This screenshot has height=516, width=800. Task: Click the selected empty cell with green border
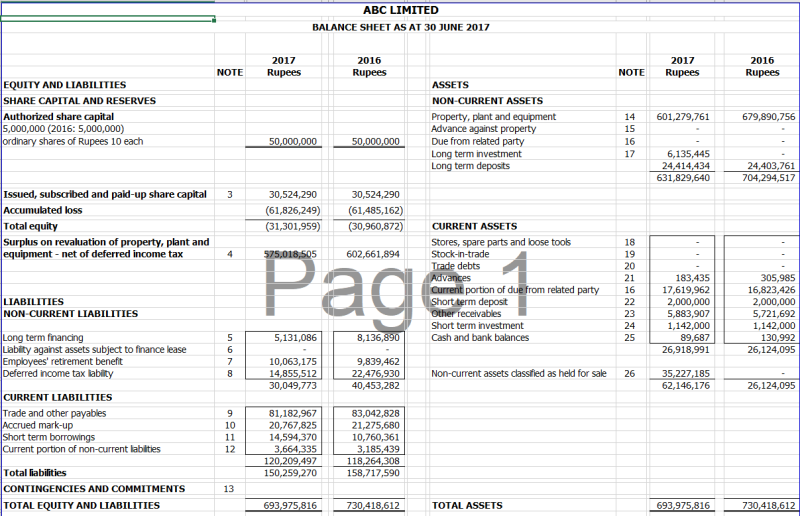tap(108, 19)
